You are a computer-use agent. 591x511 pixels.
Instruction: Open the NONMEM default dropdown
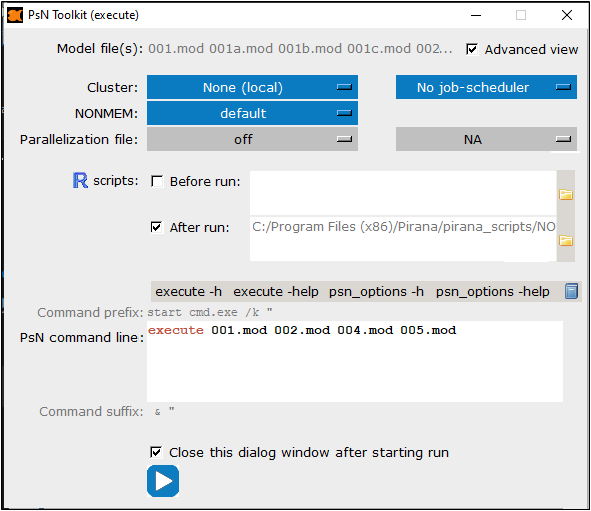[253, 113]
